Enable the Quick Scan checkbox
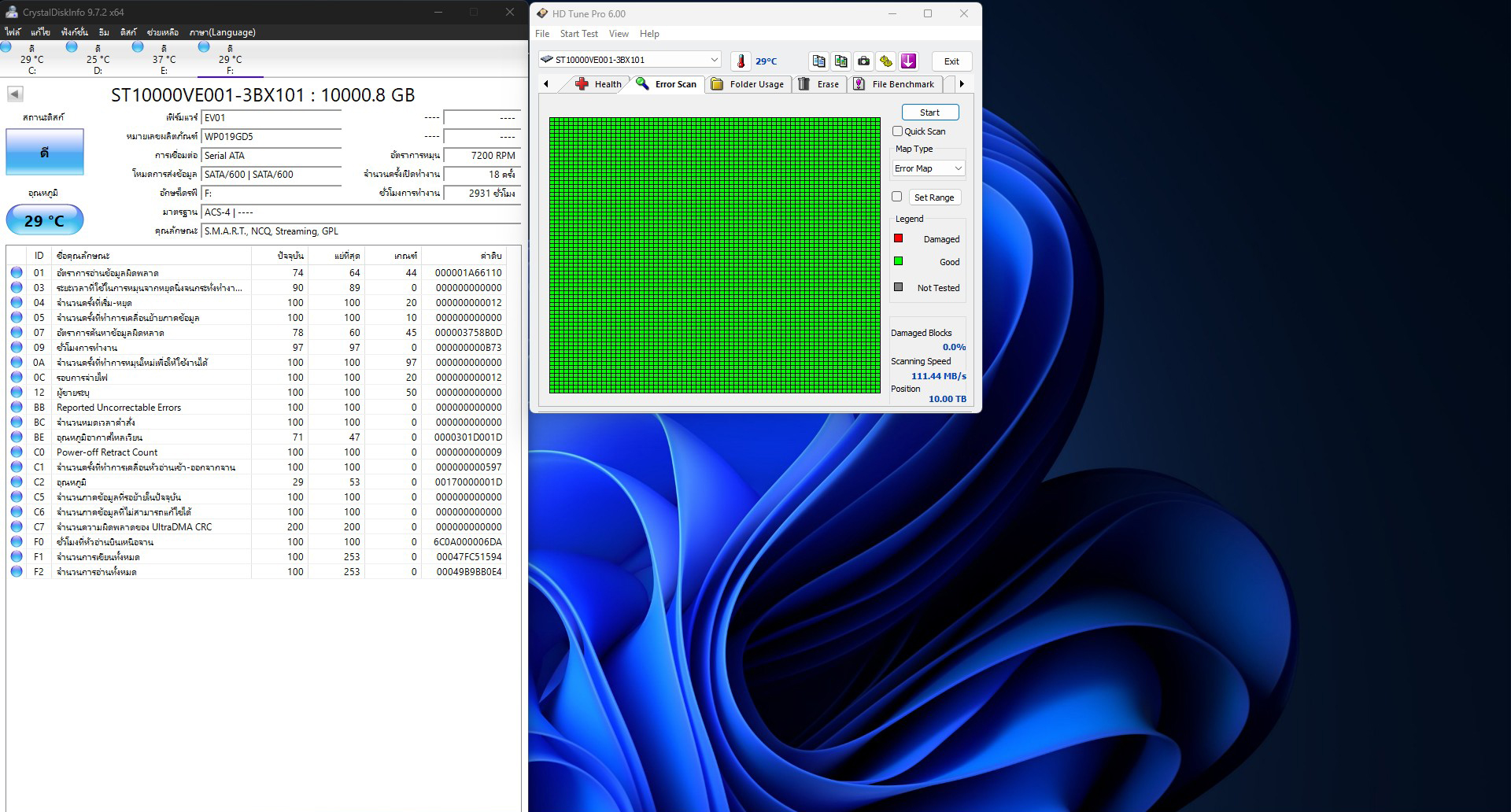This screenshot has height=812, width=1511. click(897, 131)
